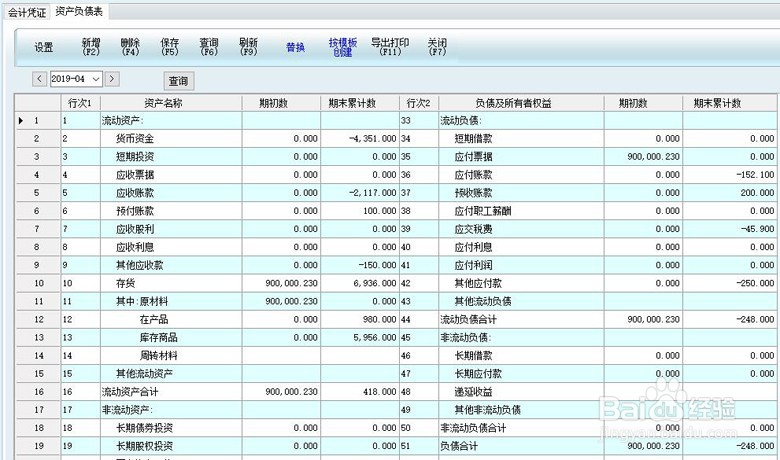Click 关闭 (F7) toolbar button
Viewport: 780px width, 460px height.
(437, 47)
